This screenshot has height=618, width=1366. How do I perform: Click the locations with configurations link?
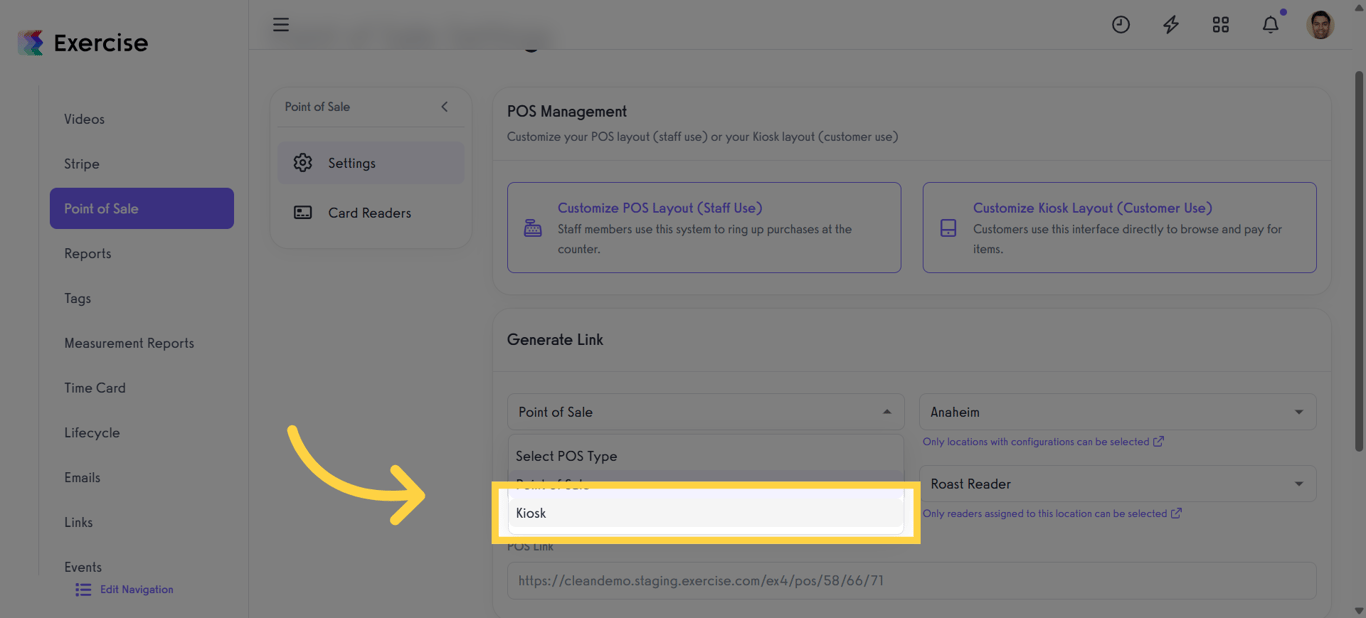click(x=1037, y=441)
